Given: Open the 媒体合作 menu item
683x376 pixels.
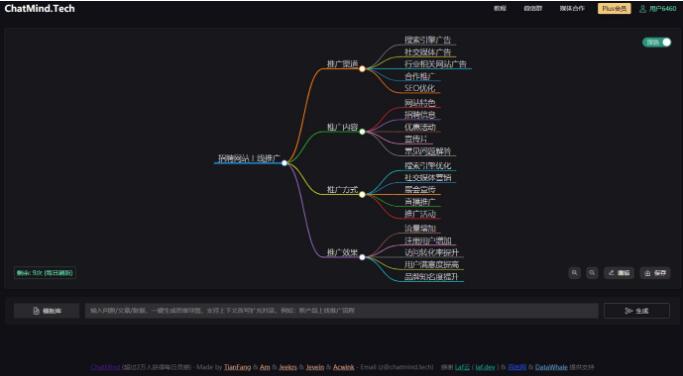Looking at the screenshot, I should pyautogui.click(x=572, y=8).
